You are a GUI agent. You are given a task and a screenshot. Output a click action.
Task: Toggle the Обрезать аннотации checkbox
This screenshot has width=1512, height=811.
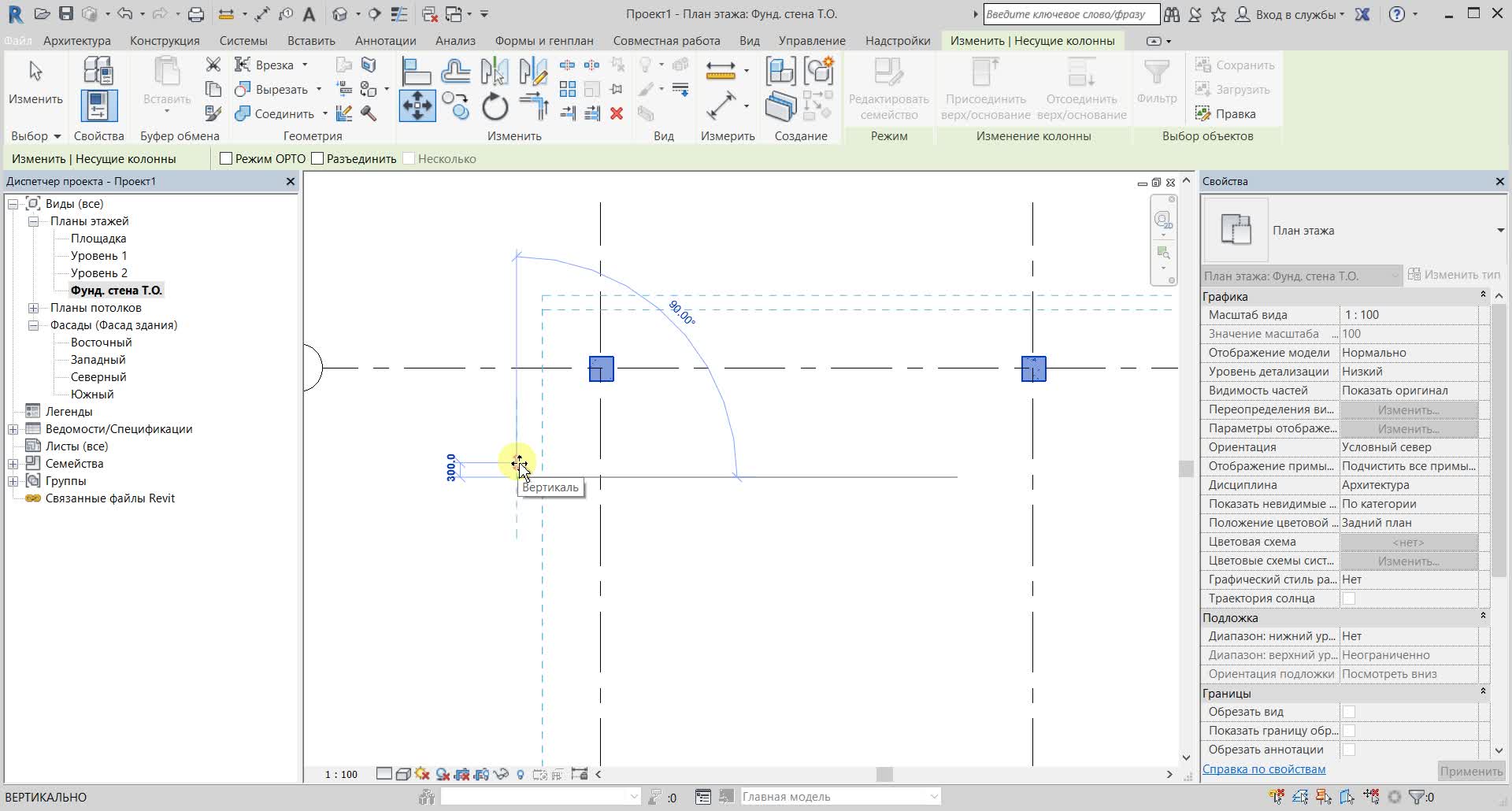(1349, 750)
